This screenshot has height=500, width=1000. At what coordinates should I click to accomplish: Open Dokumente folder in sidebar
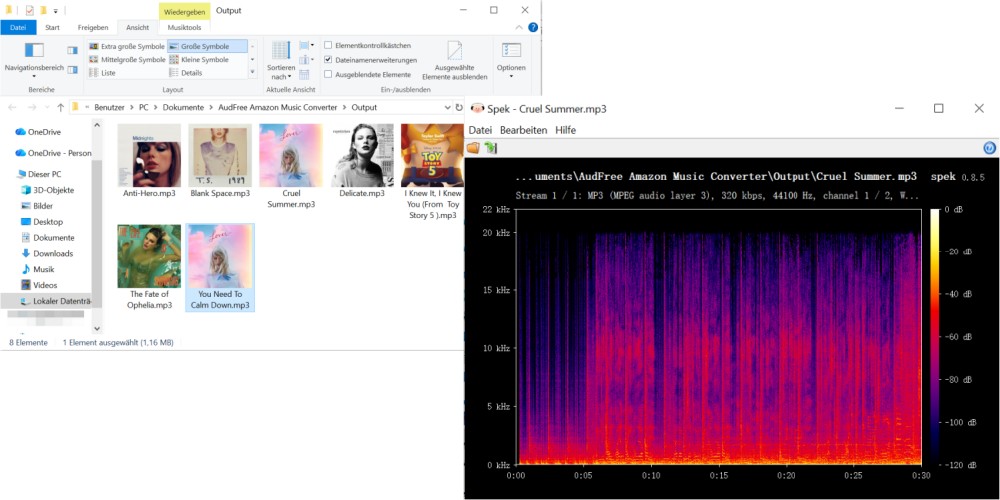[x=48, y=237]
